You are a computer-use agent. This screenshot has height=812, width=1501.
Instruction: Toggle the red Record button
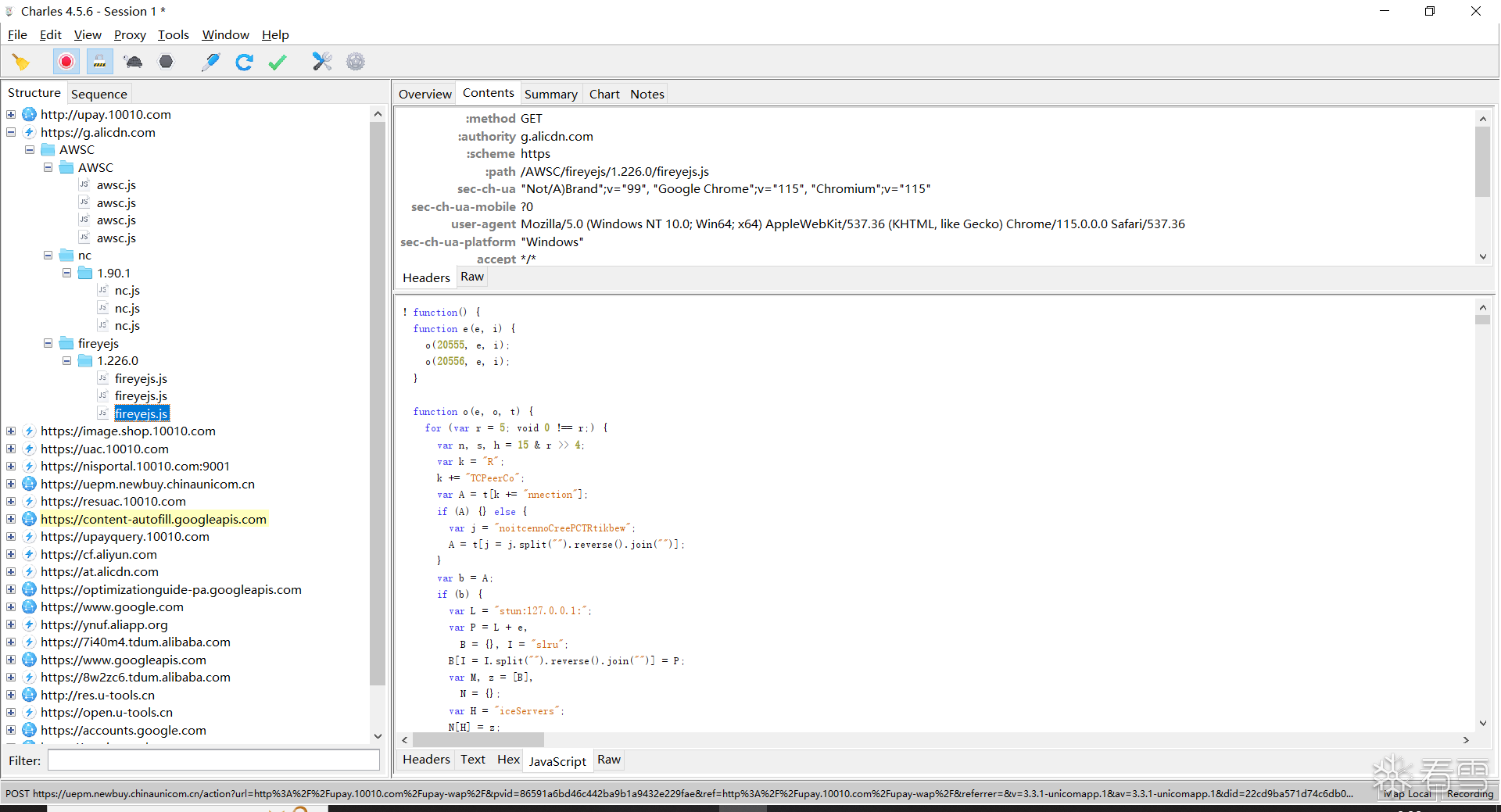pos(66,62)
